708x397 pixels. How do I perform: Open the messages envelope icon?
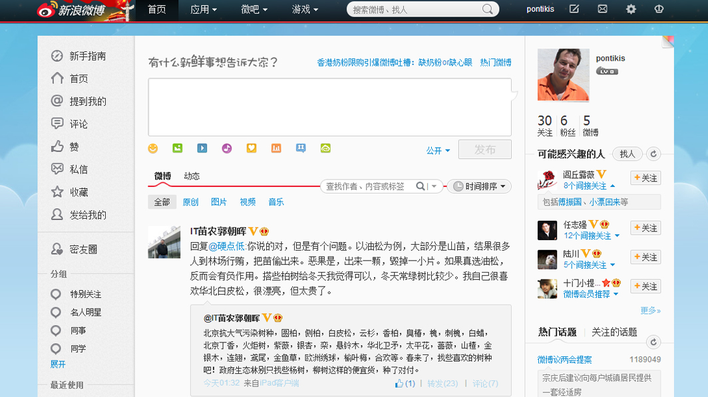pos(602,9)
